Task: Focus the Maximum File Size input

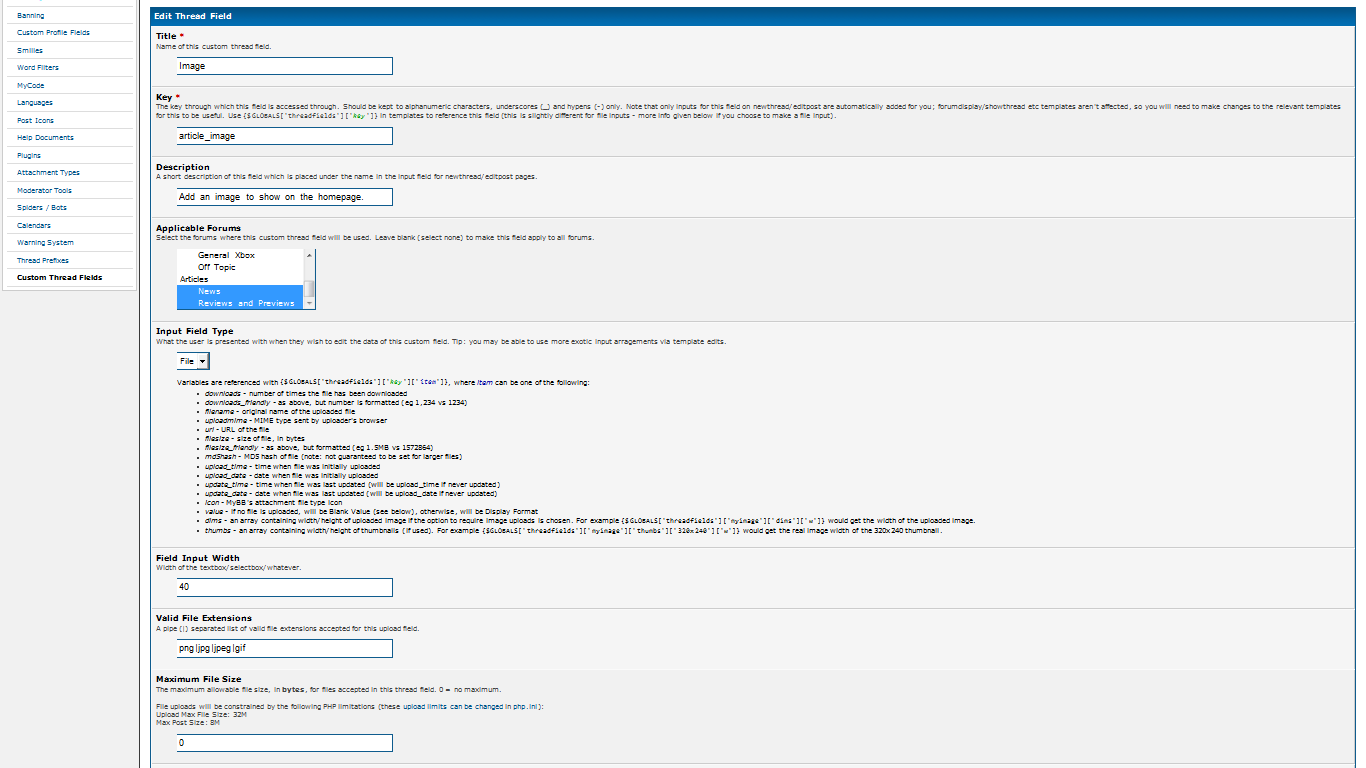Action: (285, 743)
